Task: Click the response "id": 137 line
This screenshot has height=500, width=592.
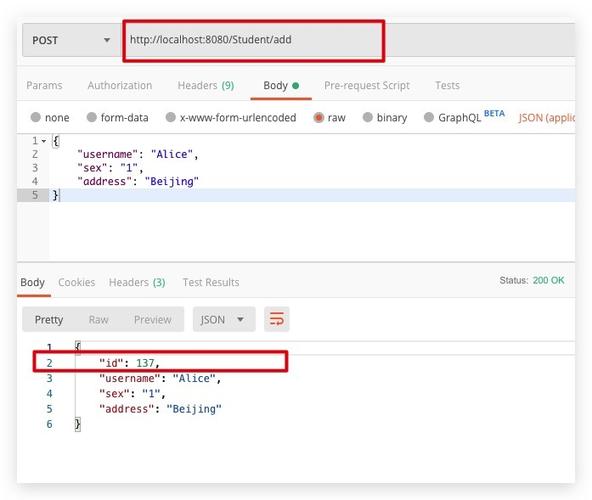Action: (130, 363)
